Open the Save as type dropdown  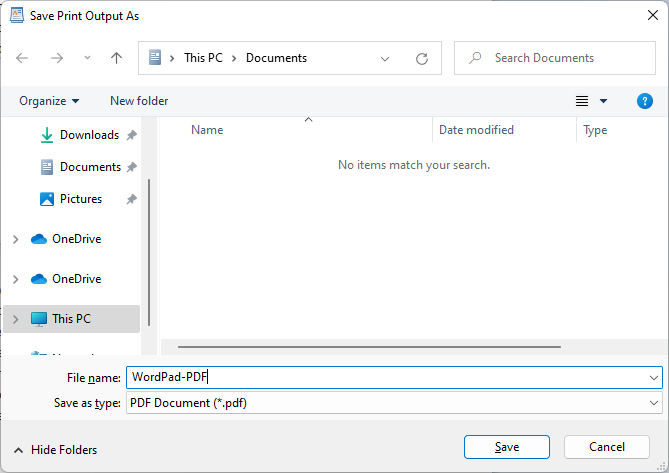point(655,403)
